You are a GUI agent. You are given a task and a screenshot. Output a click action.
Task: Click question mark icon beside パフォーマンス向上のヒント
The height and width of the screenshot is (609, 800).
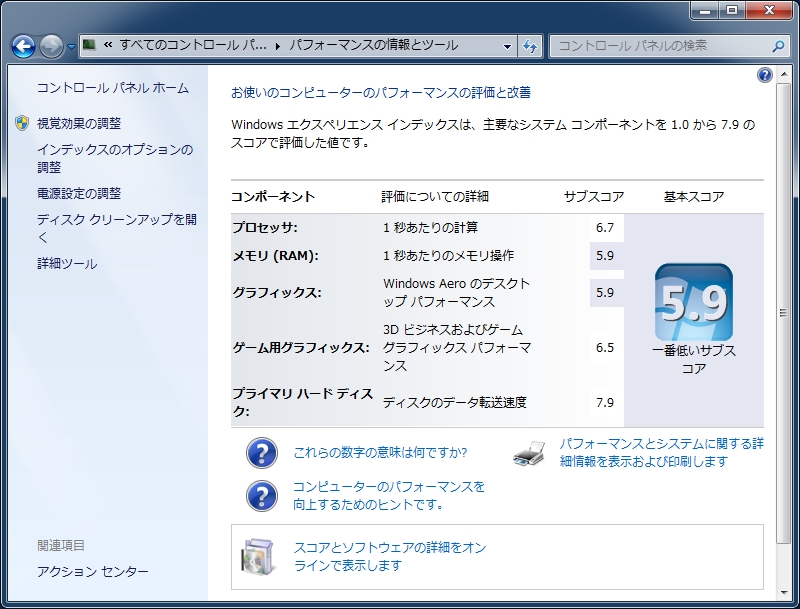click(262, 496)
